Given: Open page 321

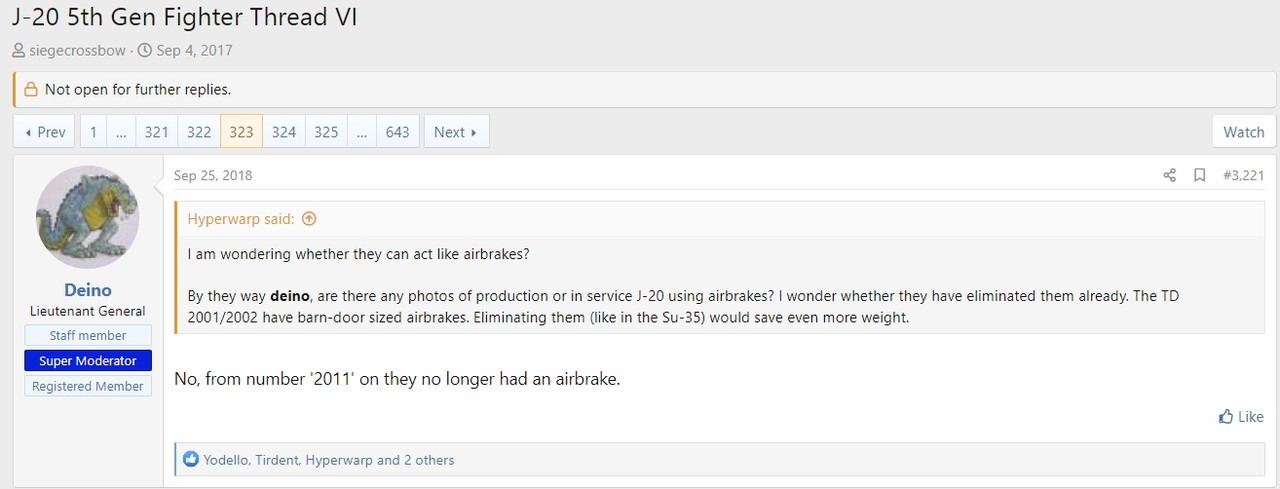Looking at the screenshot, I should coord(156,132).
